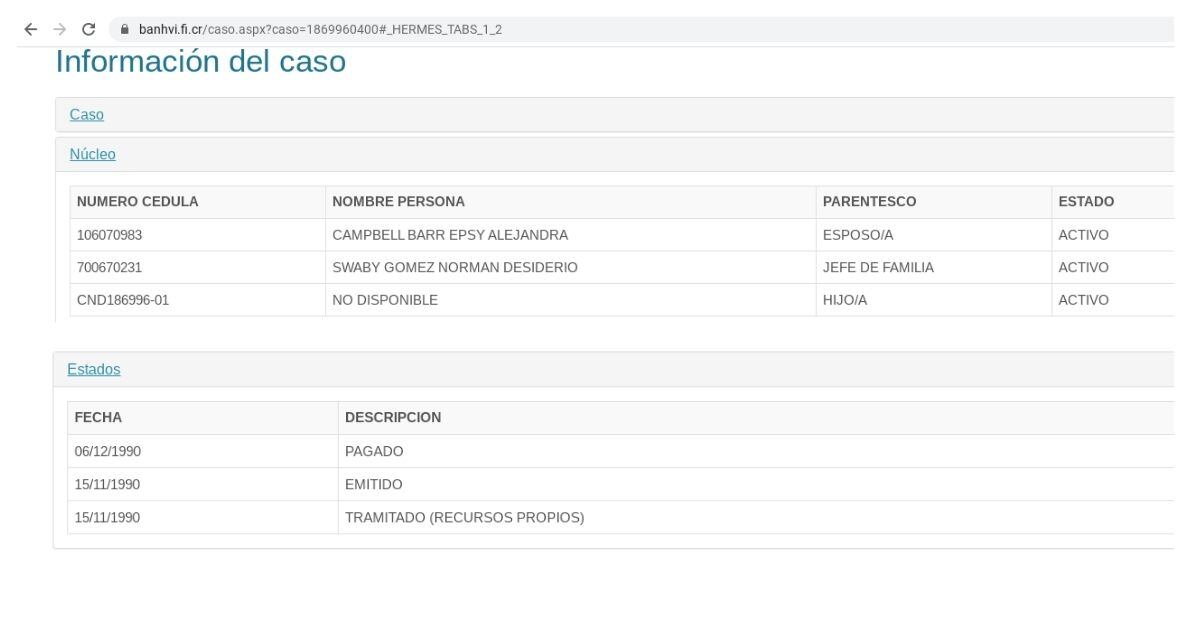The height and width of the screenshot is (628, 1200).
Task: Click the browser forward arrow
Action: pyautogui.click(x=59, y=29)
